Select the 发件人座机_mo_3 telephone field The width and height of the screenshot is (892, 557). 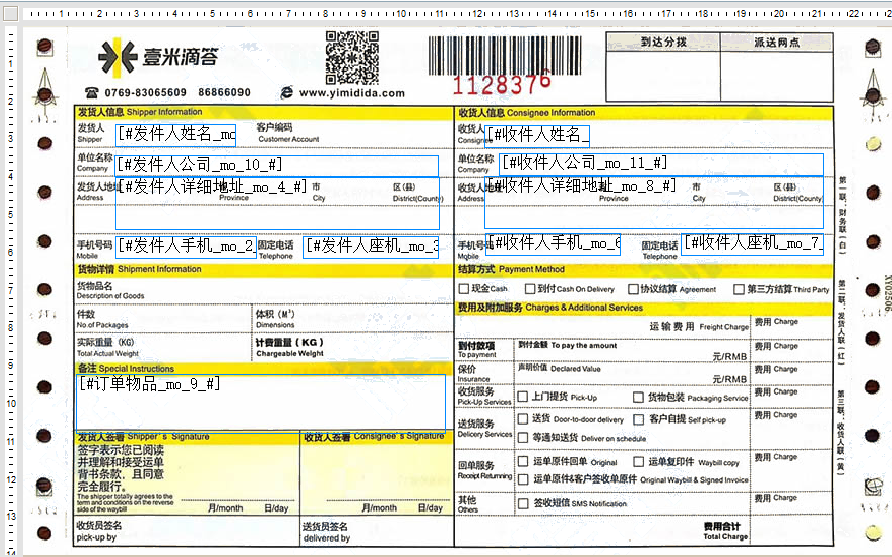371,247
